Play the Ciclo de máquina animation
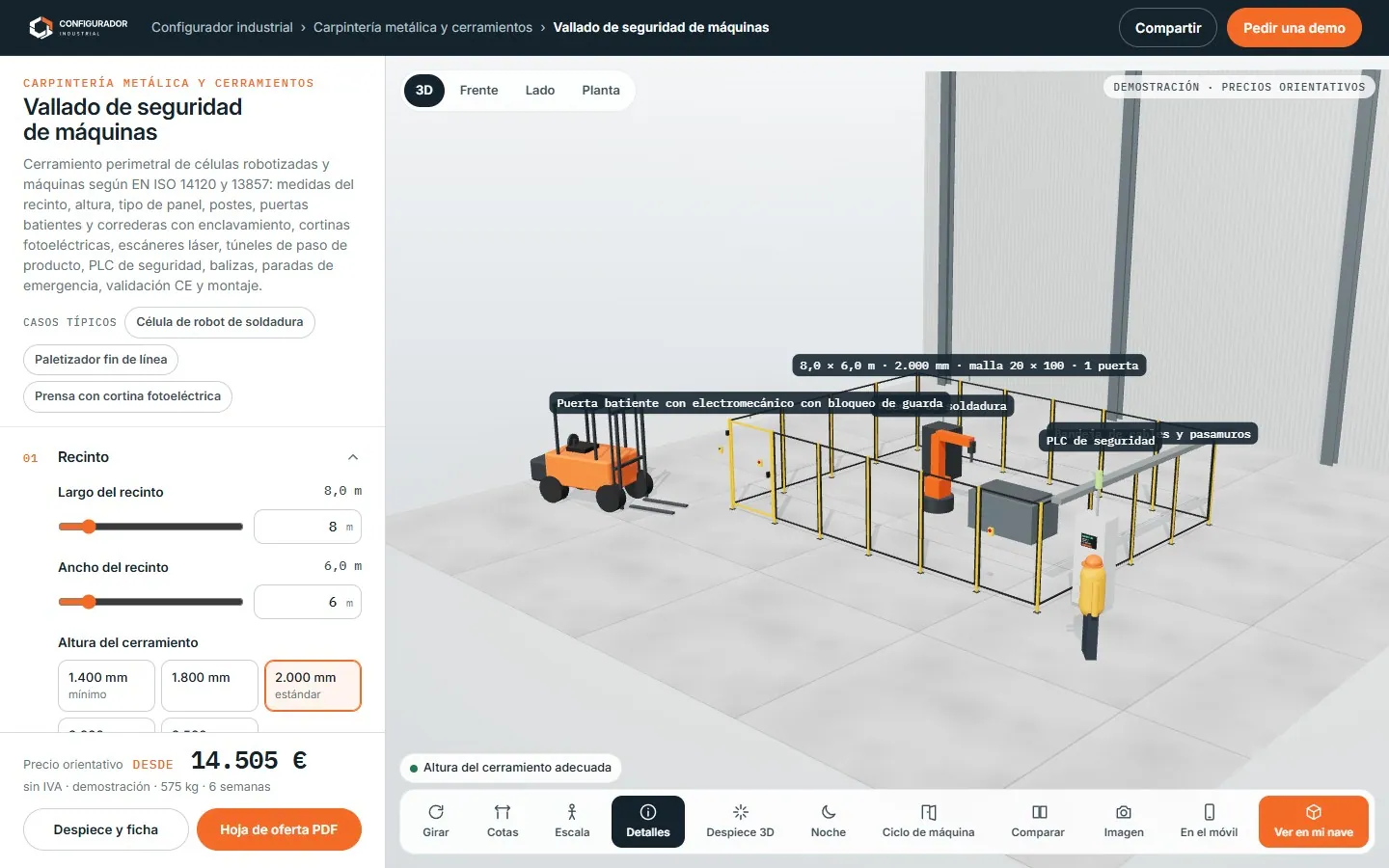1389x868 pixels. tap(928, 822)
